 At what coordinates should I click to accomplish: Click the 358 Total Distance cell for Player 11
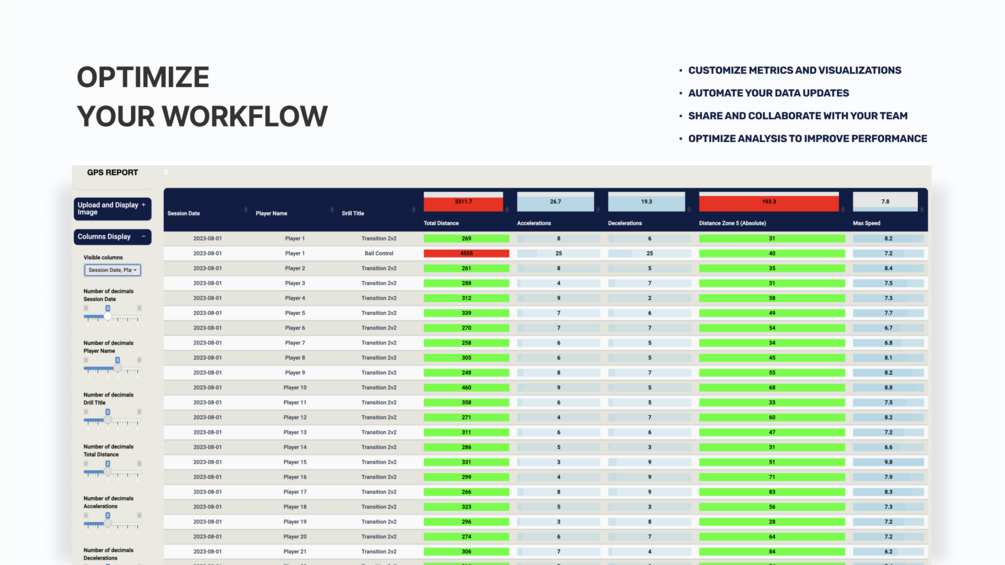(466, 403)
